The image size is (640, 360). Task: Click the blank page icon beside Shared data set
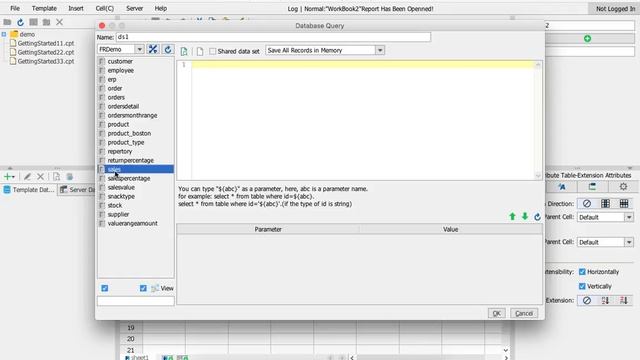click(x=200, y=51)
